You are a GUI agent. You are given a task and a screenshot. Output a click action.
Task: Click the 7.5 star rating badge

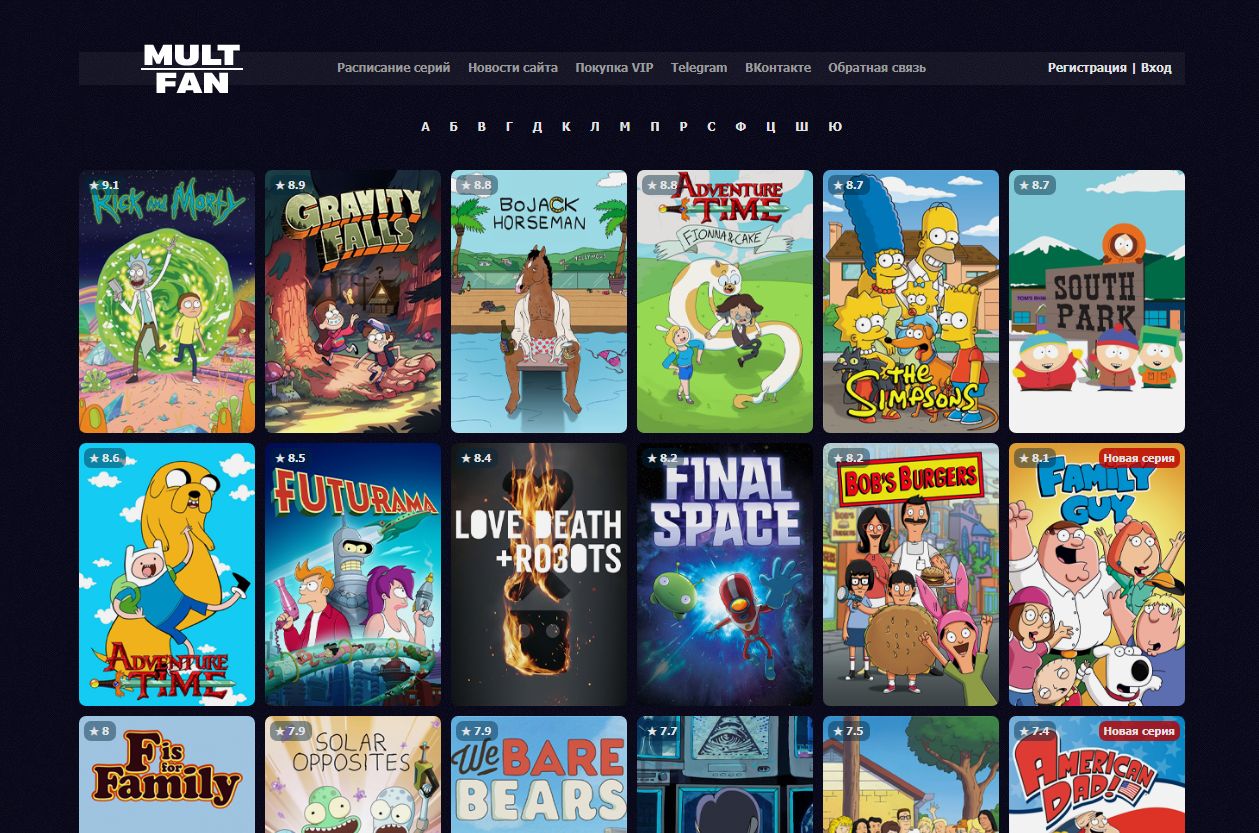click(x=848, y=731)
